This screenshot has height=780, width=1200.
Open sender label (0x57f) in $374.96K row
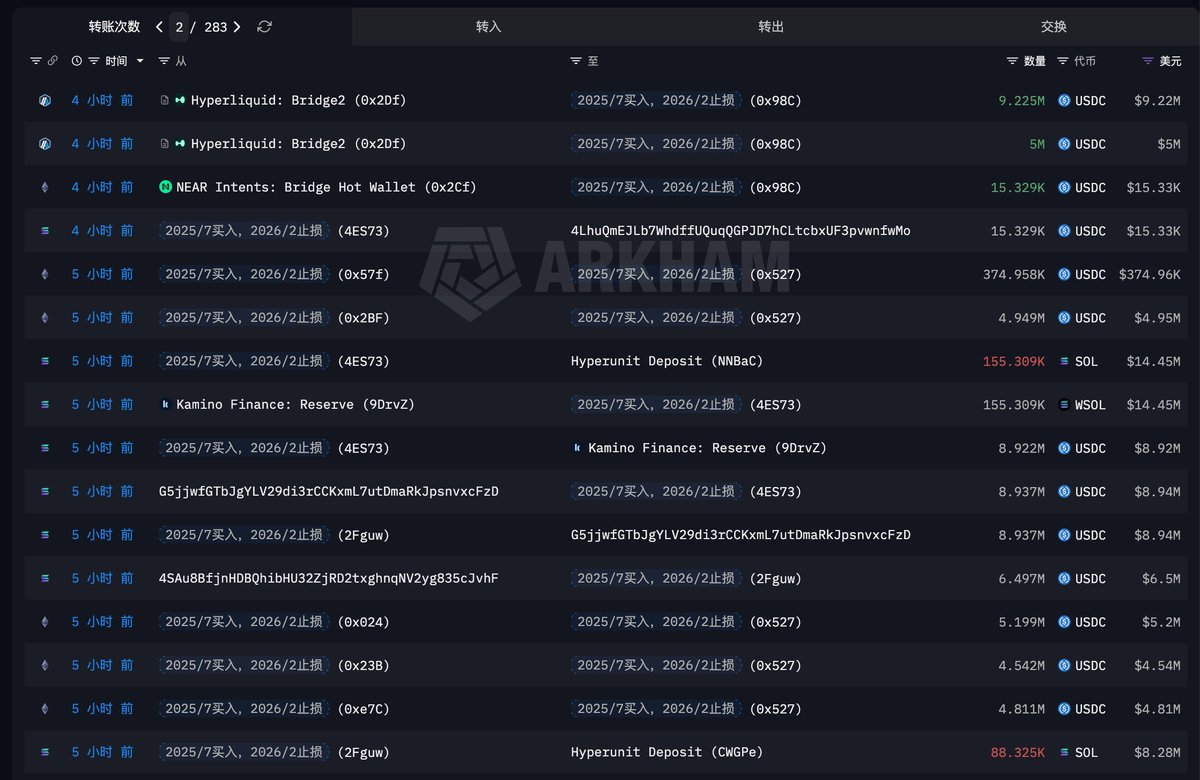click(x=274, y=274)
